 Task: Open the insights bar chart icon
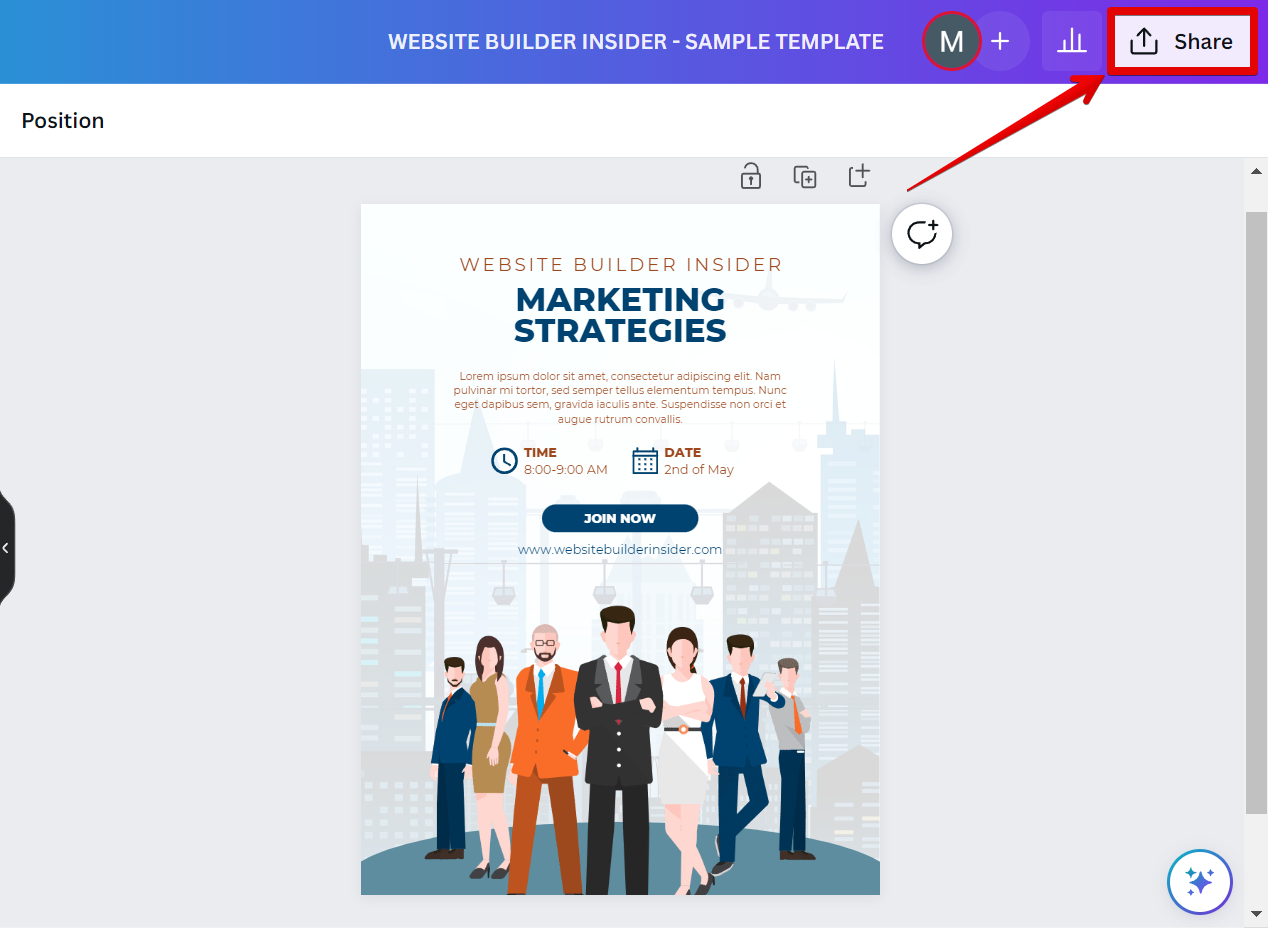pyautogui.click(x=1071, y=42)
